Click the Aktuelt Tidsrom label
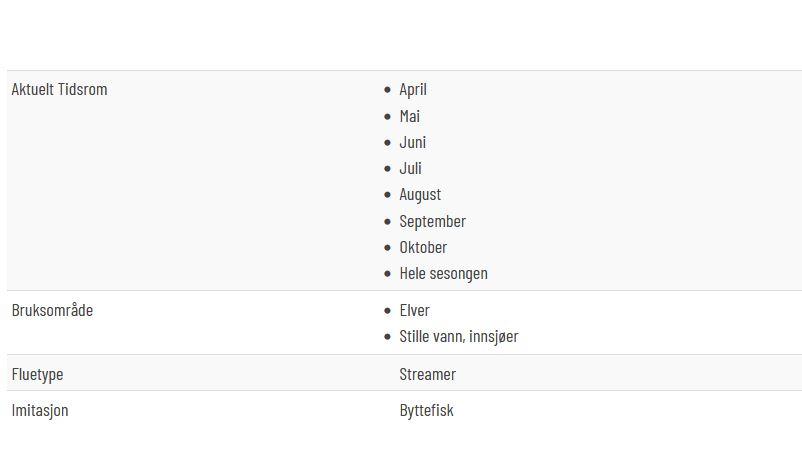 [x=59, y=89]
